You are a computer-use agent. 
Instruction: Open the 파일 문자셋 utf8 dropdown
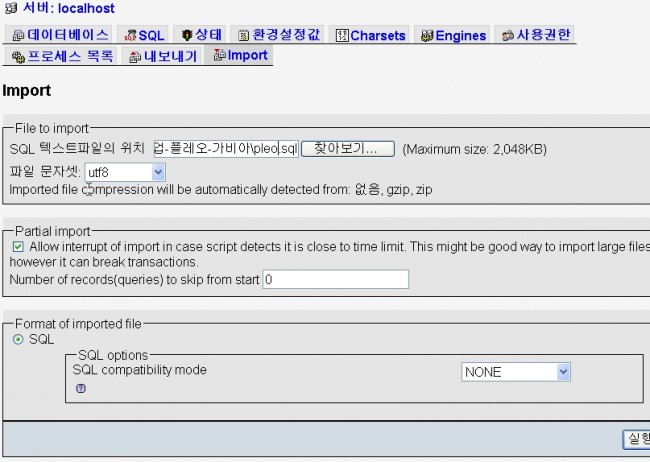tap(125, 172)
